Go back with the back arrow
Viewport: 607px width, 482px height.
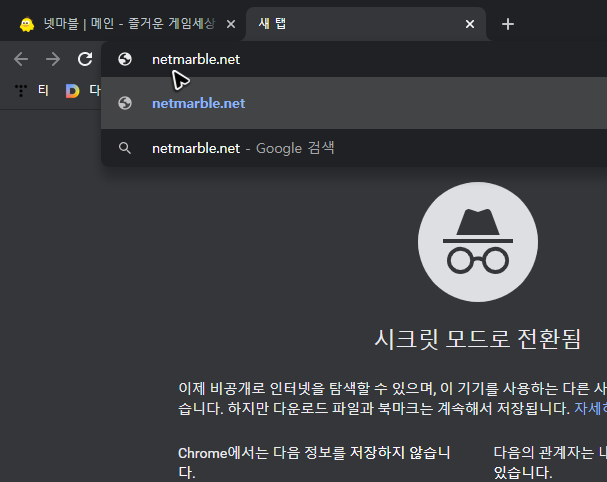pyautogui.click(x=21, y=59)
